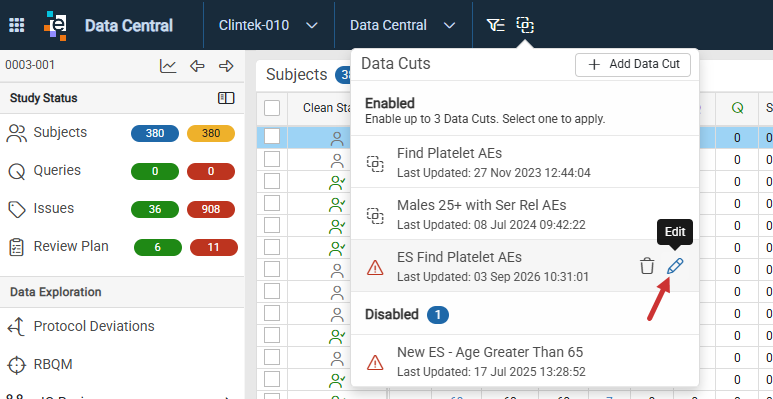
Task: Open the app launcher grid icon
Action: [17, 25]
